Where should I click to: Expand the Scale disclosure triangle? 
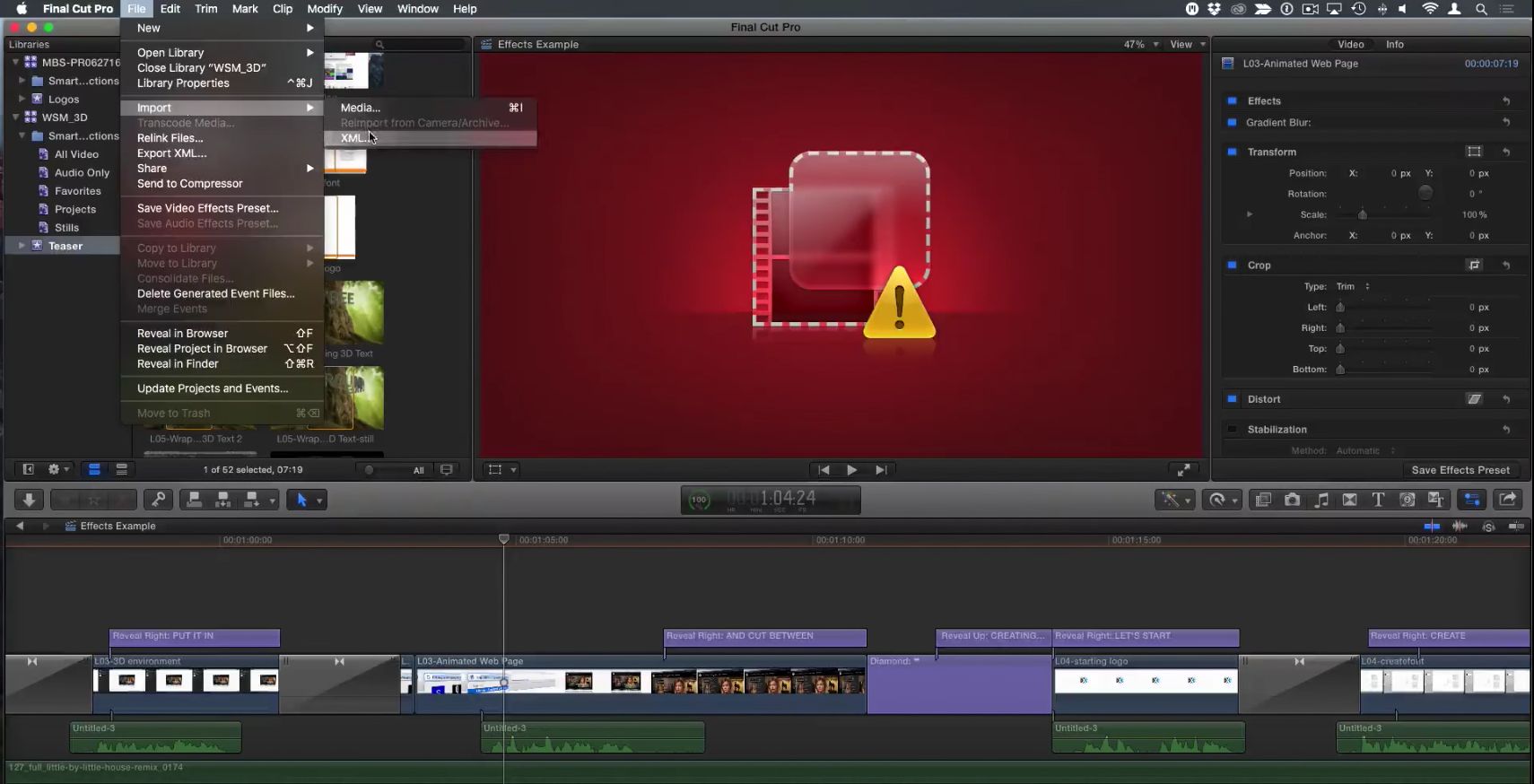[x=1249, y=214]
